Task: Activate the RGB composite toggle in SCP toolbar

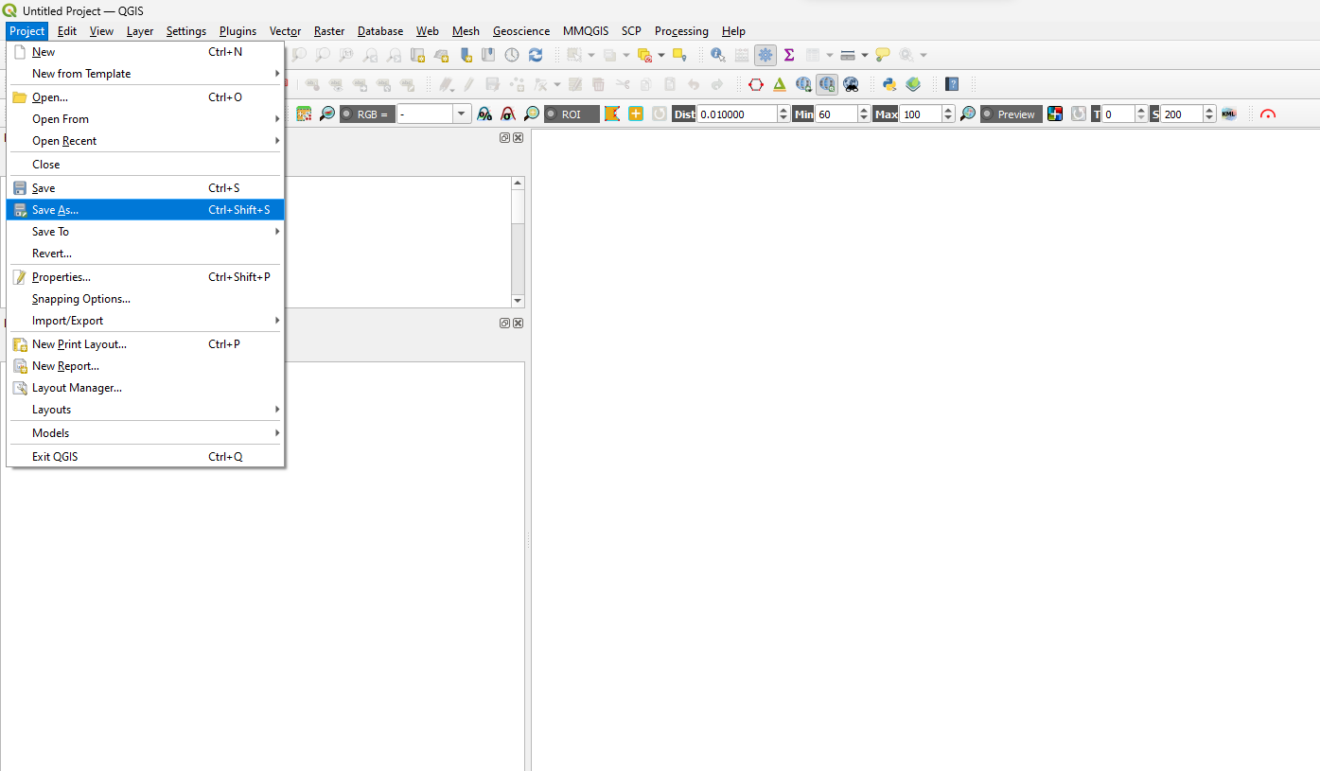Action: click(x=348, y=114)
